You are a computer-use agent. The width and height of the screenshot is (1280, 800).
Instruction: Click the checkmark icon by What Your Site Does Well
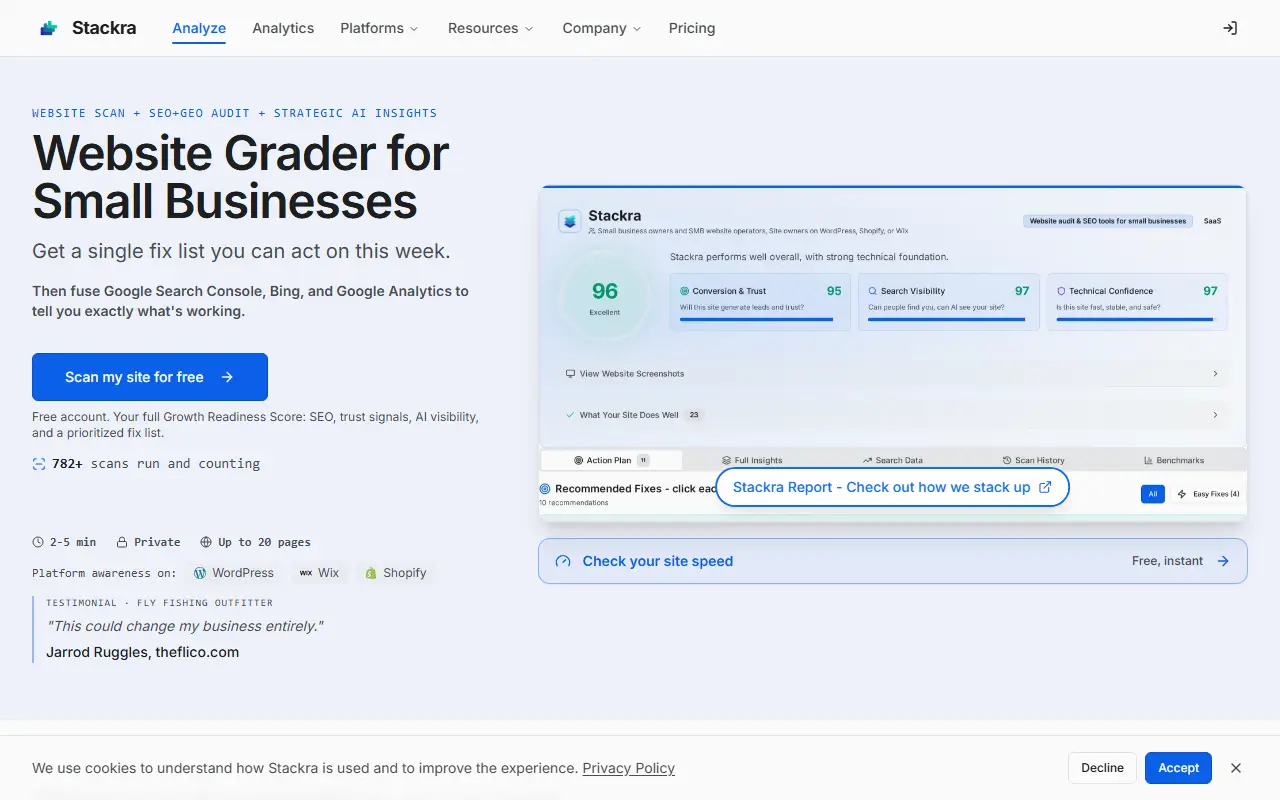tap(570, 415)
